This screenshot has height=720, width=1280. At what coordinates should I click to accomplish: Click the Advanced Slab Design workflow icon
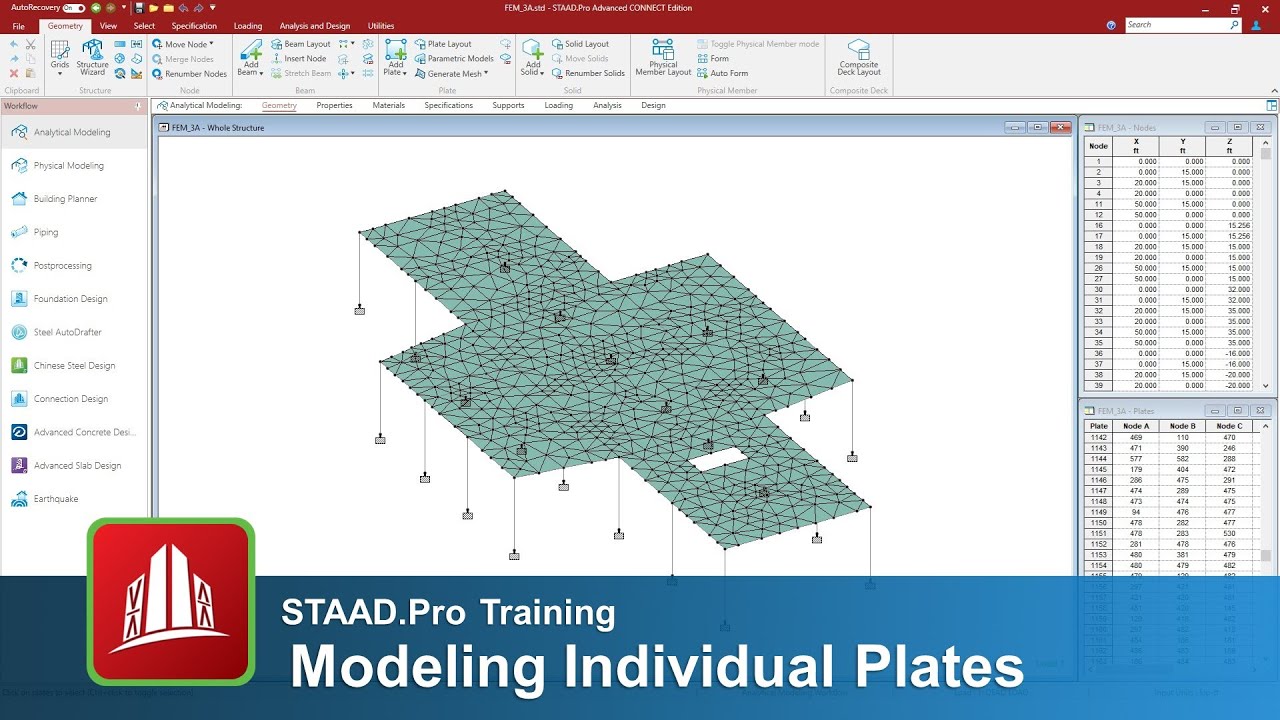19,465
